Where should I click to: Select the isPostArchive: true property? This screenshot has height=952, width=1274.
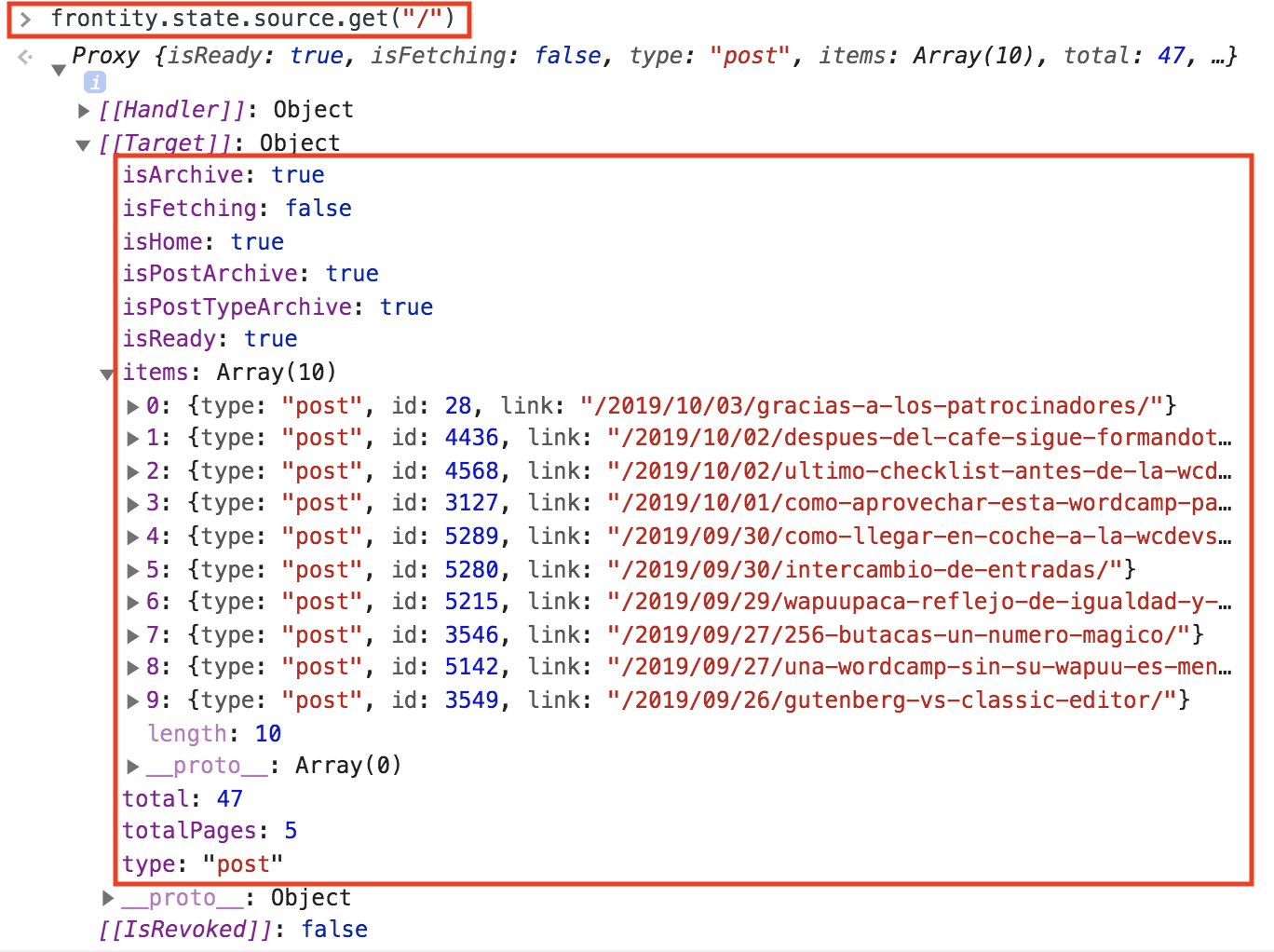[251, 274]
